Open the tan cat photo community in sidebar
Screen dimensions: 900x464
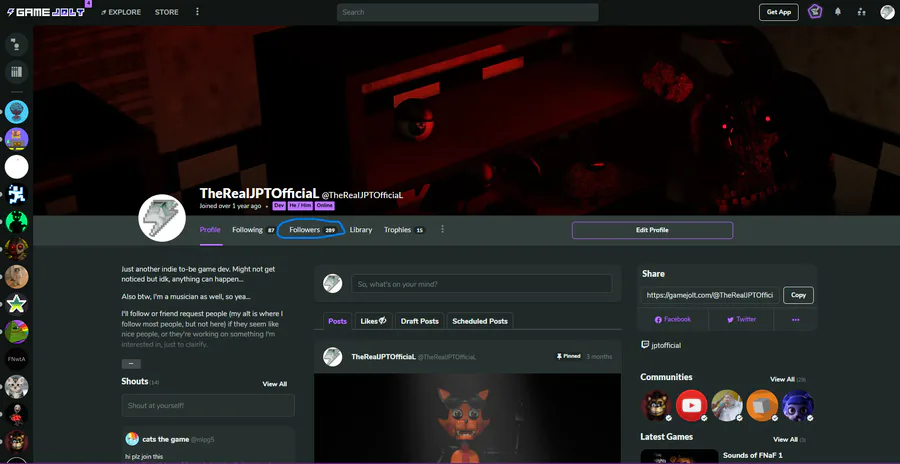[17, 277]
